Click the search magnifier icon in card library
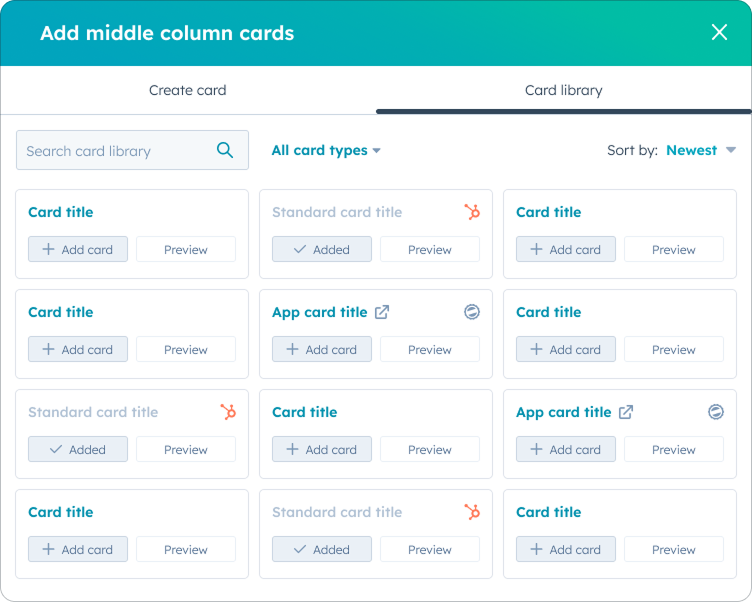 pos(224,150)
